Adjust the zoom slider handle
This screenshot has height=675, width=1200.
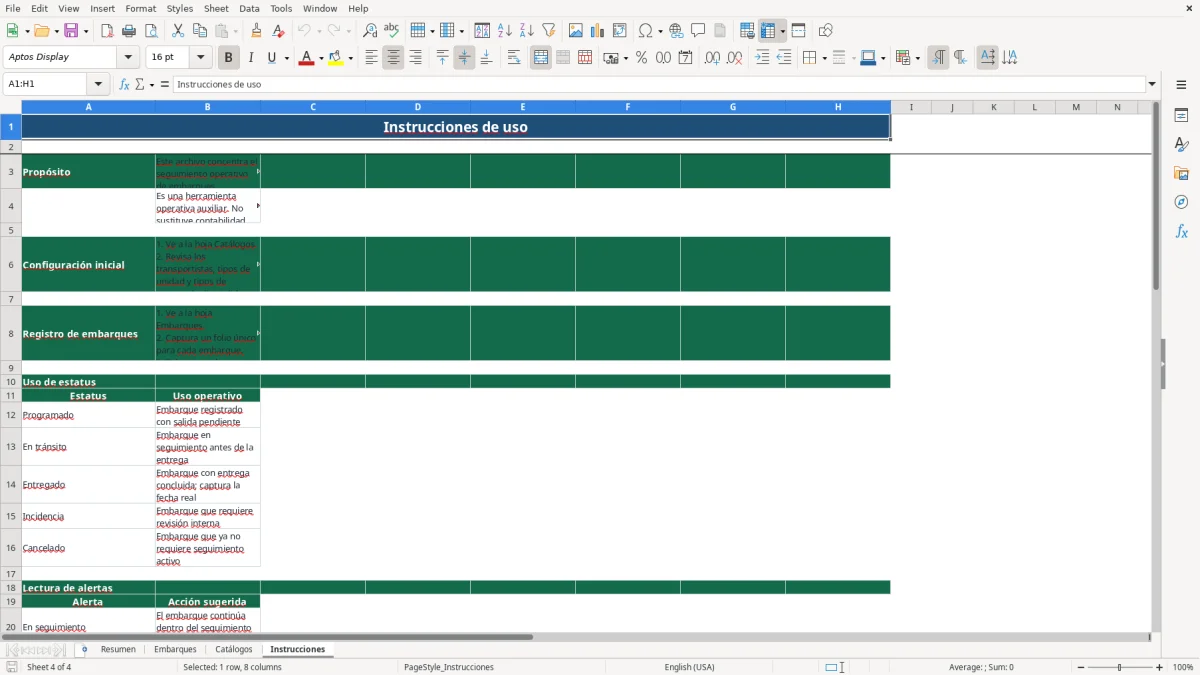pyautogui.click(x=1120, y=667)
